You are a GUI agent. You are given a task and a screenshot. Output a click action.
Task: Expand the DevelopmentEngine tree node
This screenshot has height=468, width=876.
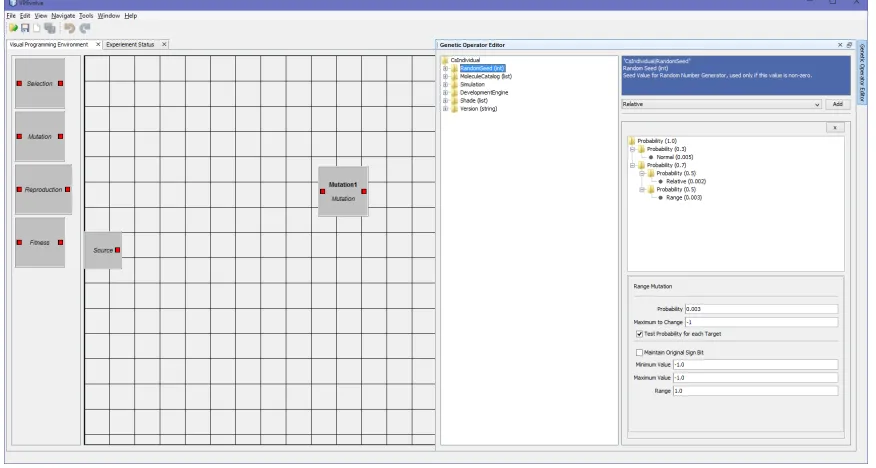pos(445,93)
